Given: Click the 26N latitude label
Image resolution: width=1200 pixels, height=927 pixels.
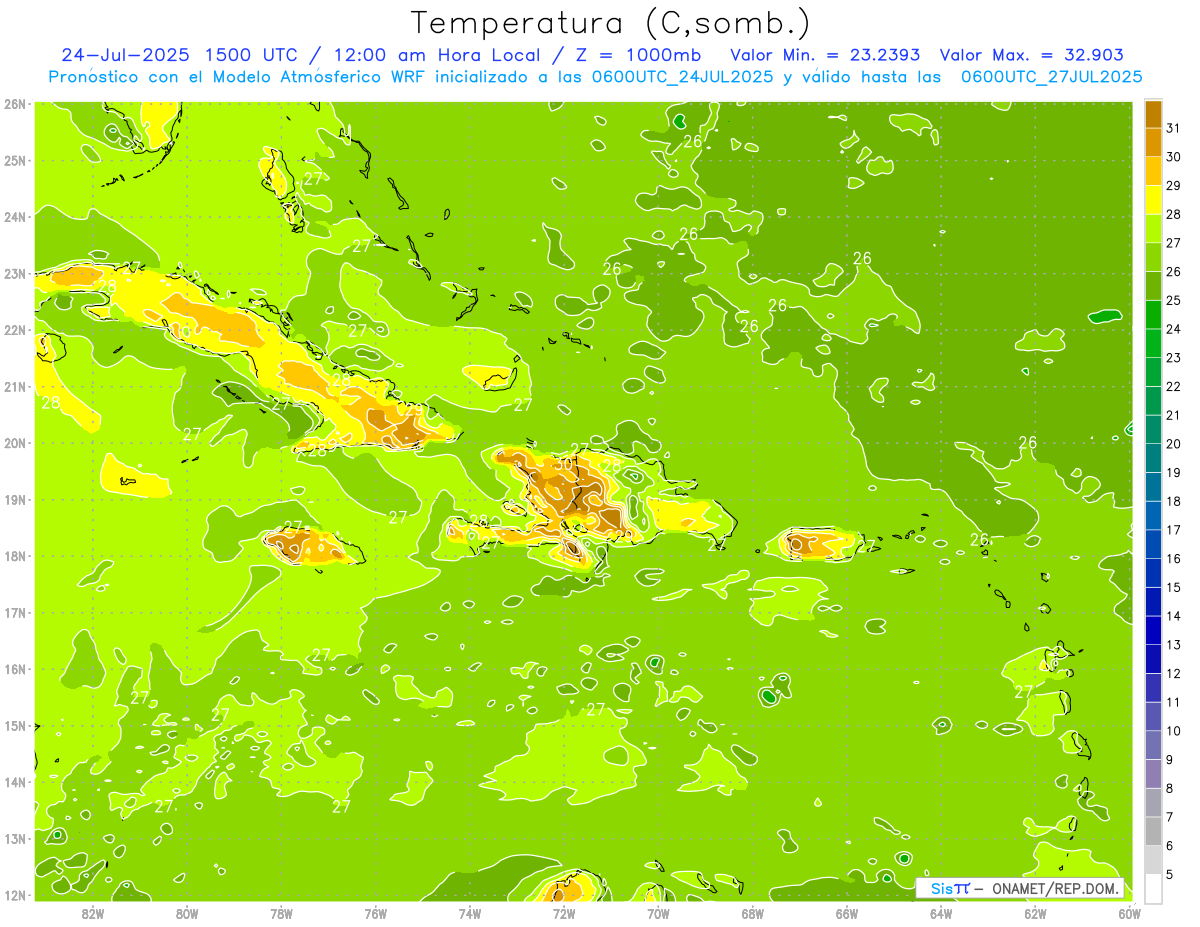Looking at the screenshot, I should tap(15, 103).
